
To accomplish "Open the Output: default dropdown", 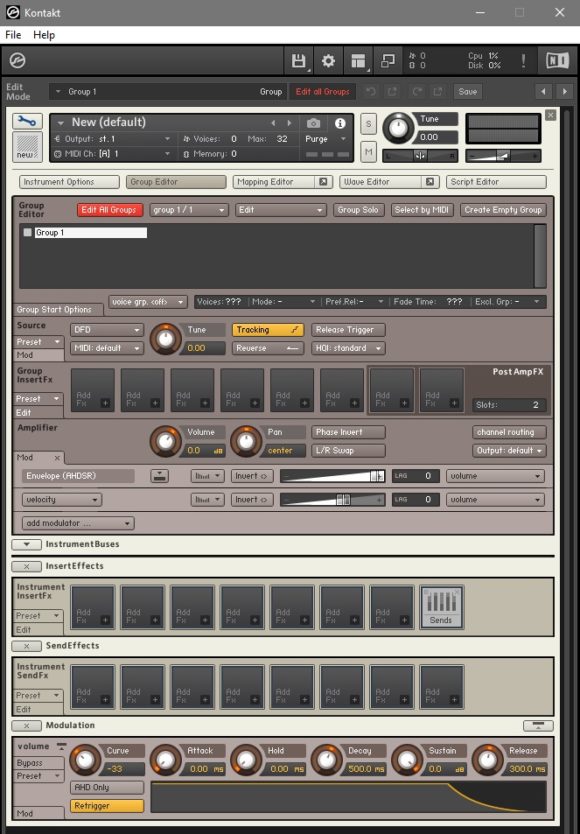I will (509, 451).
